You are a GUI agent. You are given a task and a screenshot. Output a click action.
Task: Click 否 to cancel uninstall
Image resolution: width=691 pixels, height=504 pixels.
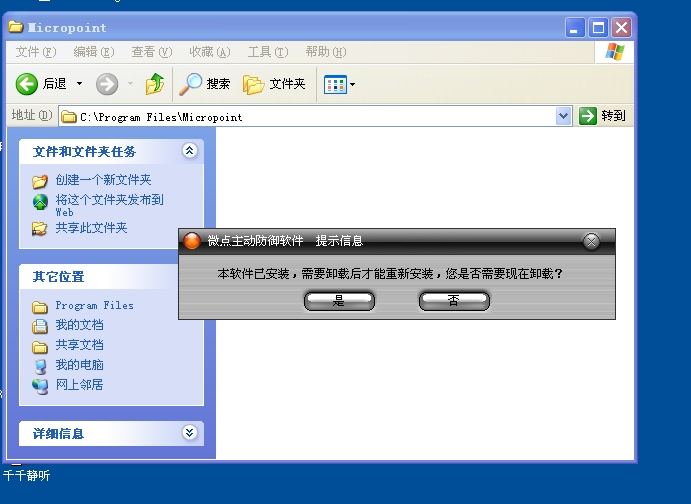(x=454, y=301)
